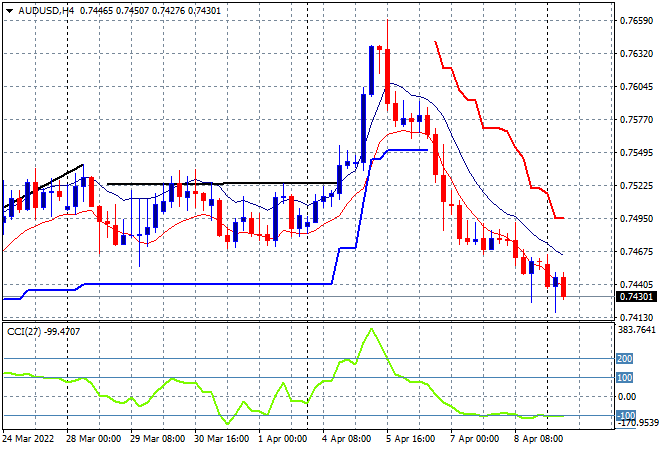
Task: Click the 0.74130 price scale label
Action: [636, 317]
